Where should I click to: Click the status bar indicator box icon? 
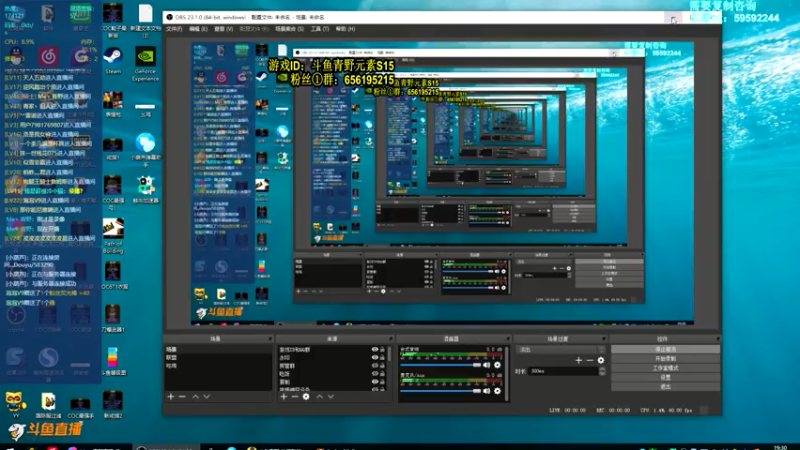704,410
